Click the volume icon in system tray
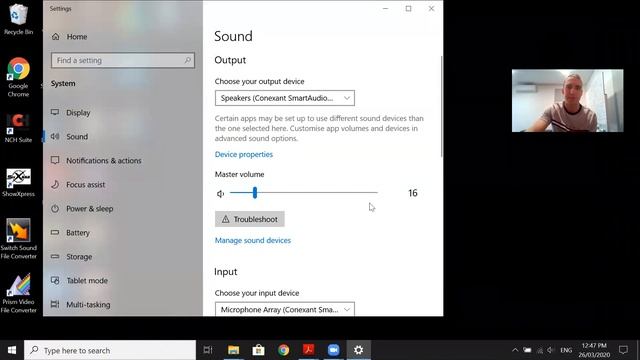 pyautogui.click(x=550, y=350)
